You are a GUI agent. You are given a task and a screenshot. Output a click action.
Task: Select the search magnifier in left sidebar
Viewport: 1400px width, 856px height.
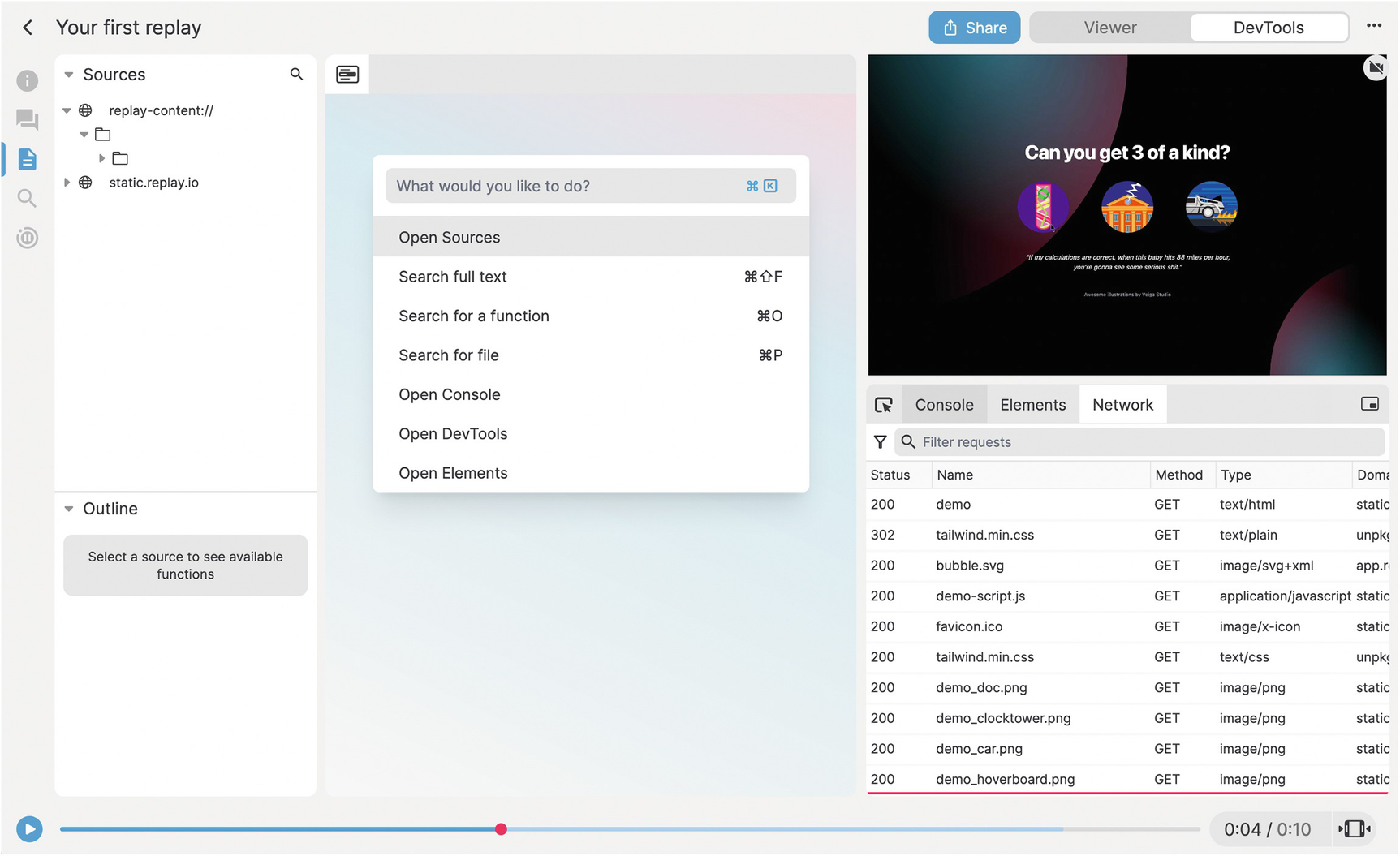click(x=28, y=198)
